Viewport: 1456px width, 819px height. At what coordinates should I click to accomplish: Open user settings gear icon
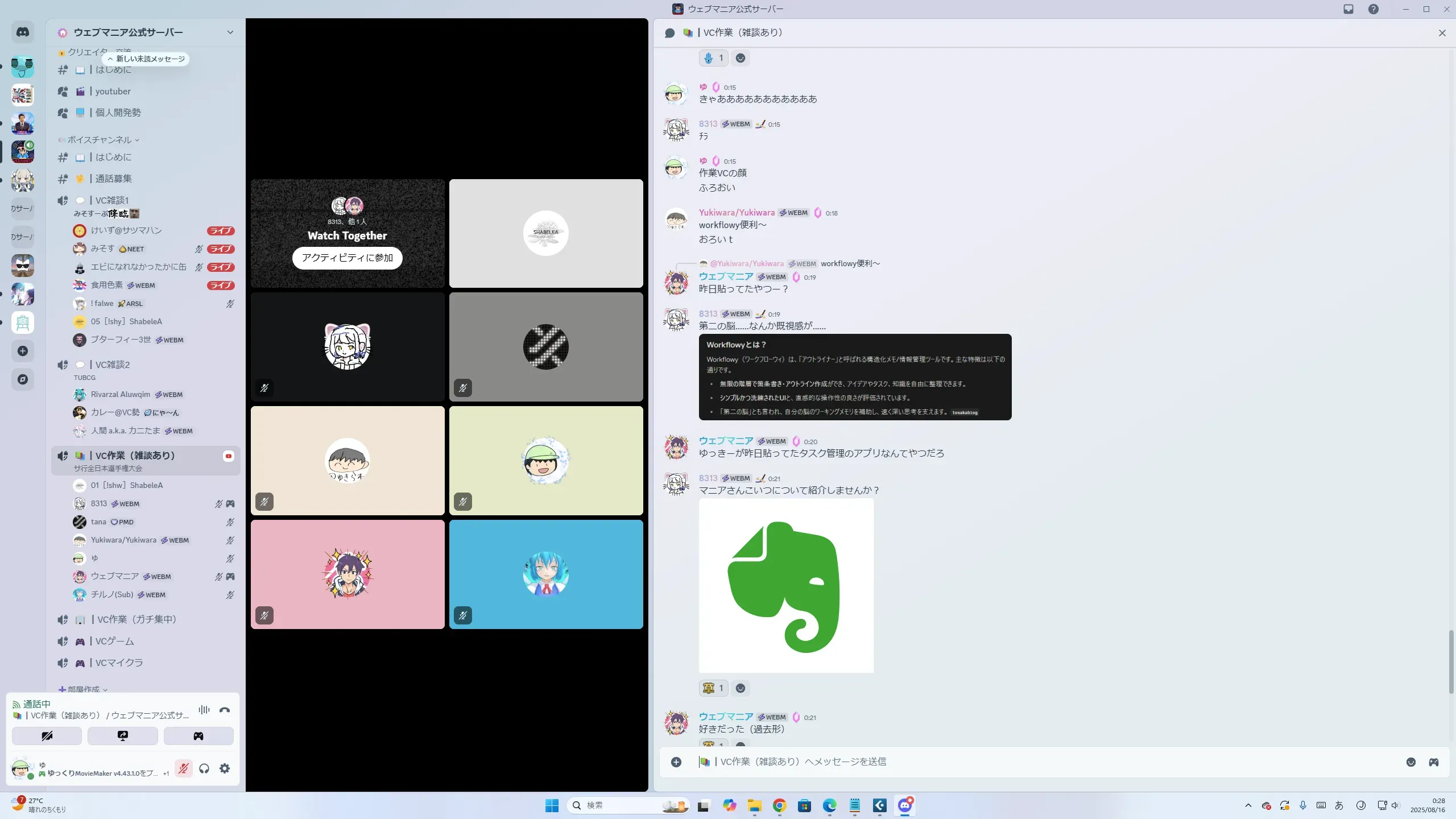point(225,768)
